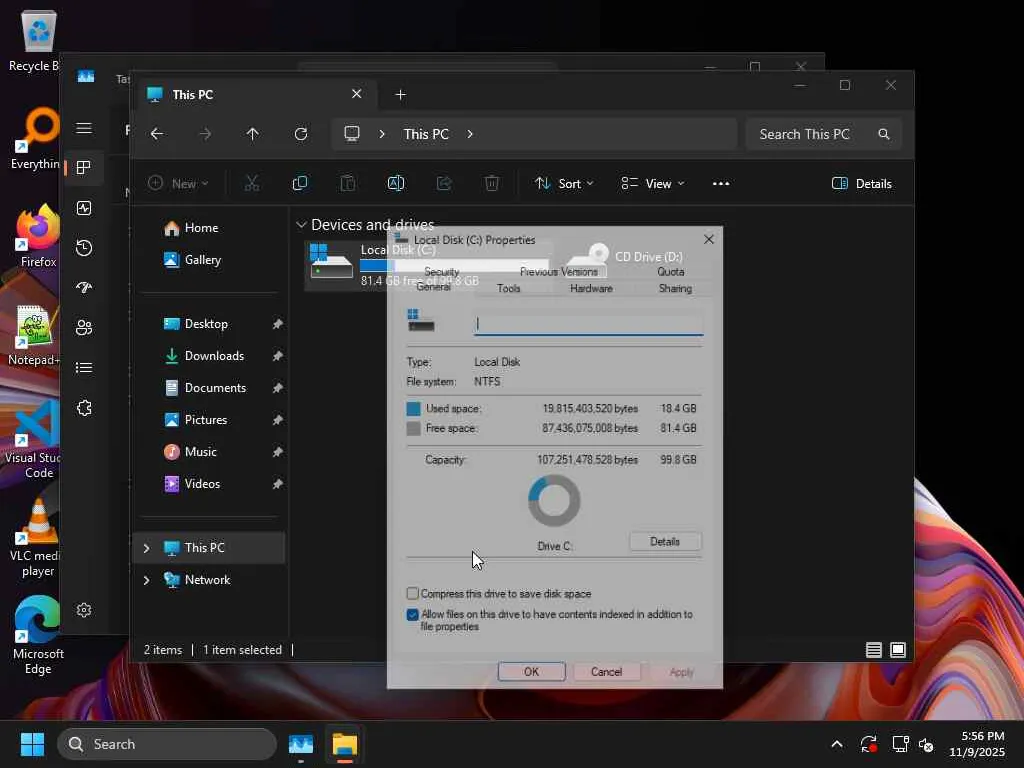The image size is (1024, 768).
Task: Open Task Manager Performance page icon
Action: coord(84,208)
